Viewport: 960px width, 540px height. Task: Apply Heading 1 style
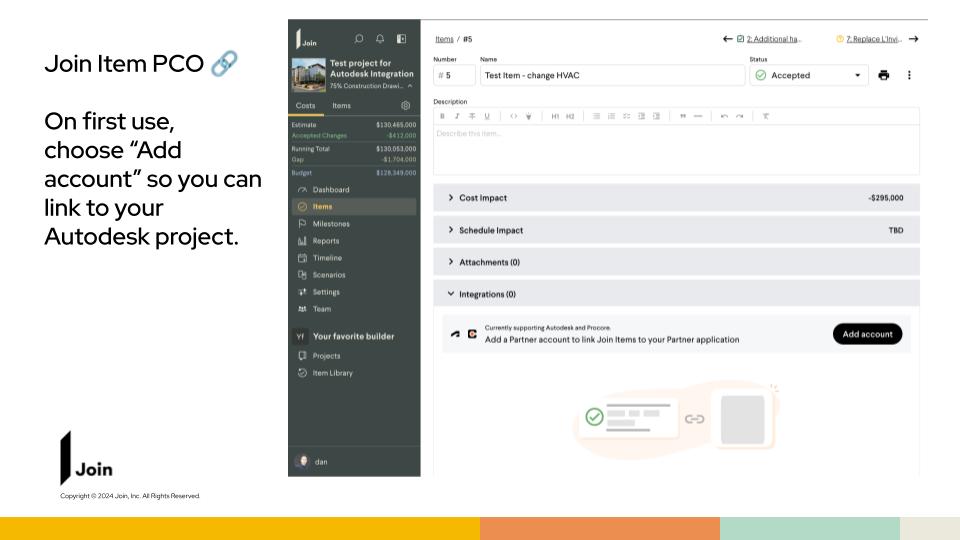555,116
